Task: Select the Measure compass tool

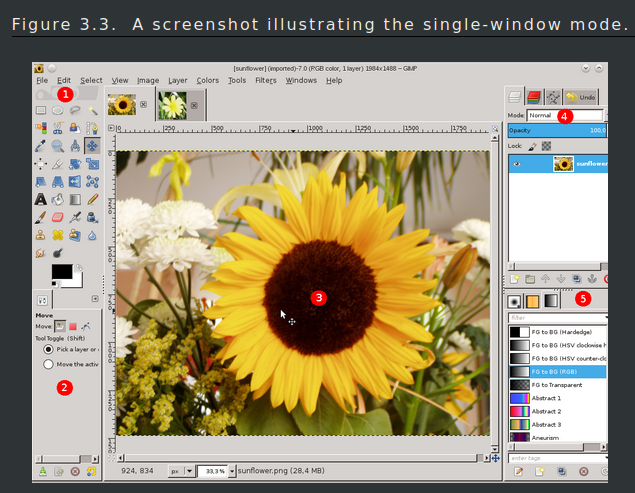Action: 75,146
